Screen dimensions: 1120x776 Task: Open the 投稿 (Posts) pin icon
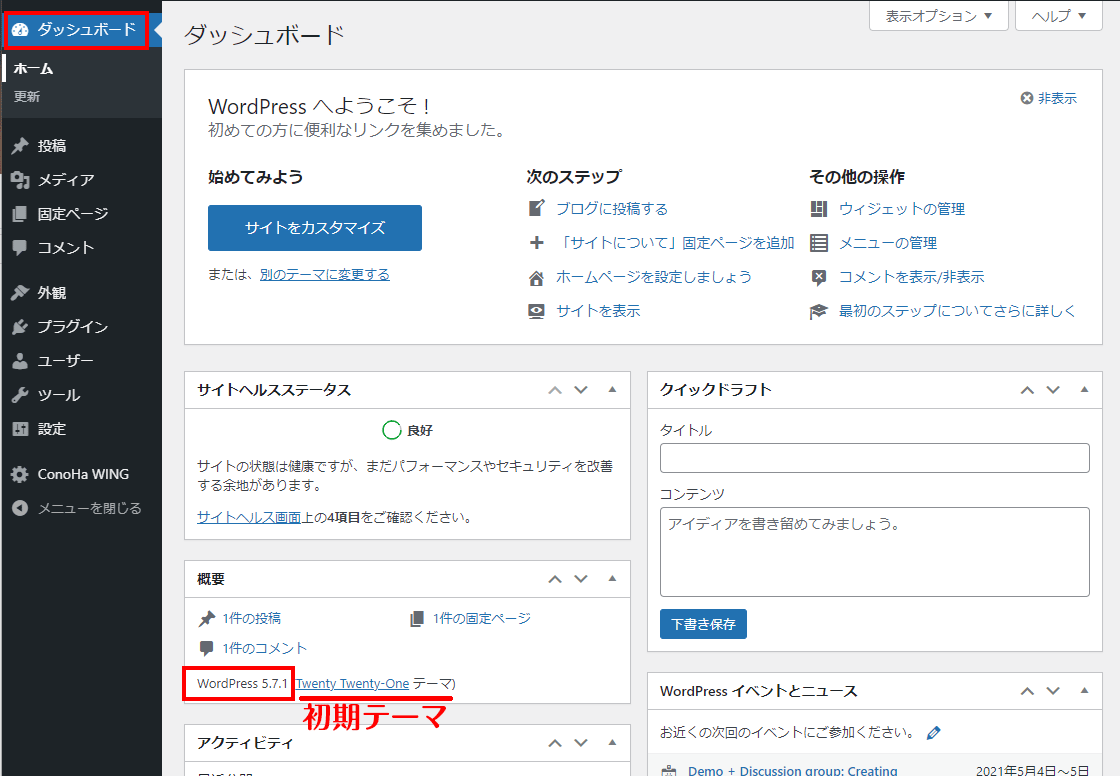(20, 146)
